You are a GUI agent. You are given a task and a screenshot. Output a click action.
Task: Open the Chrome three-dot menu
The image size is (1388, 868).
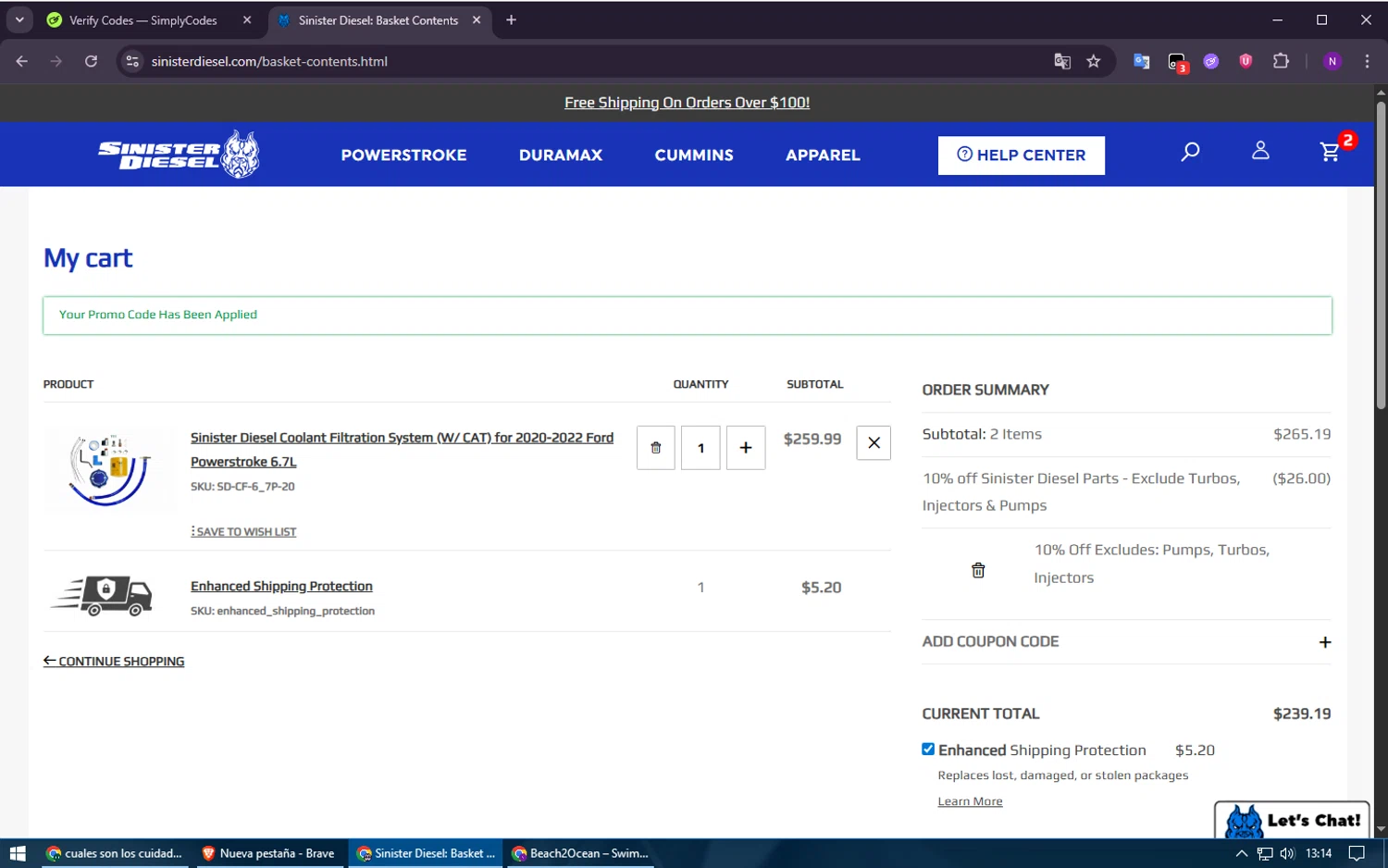click(1367, 61)
